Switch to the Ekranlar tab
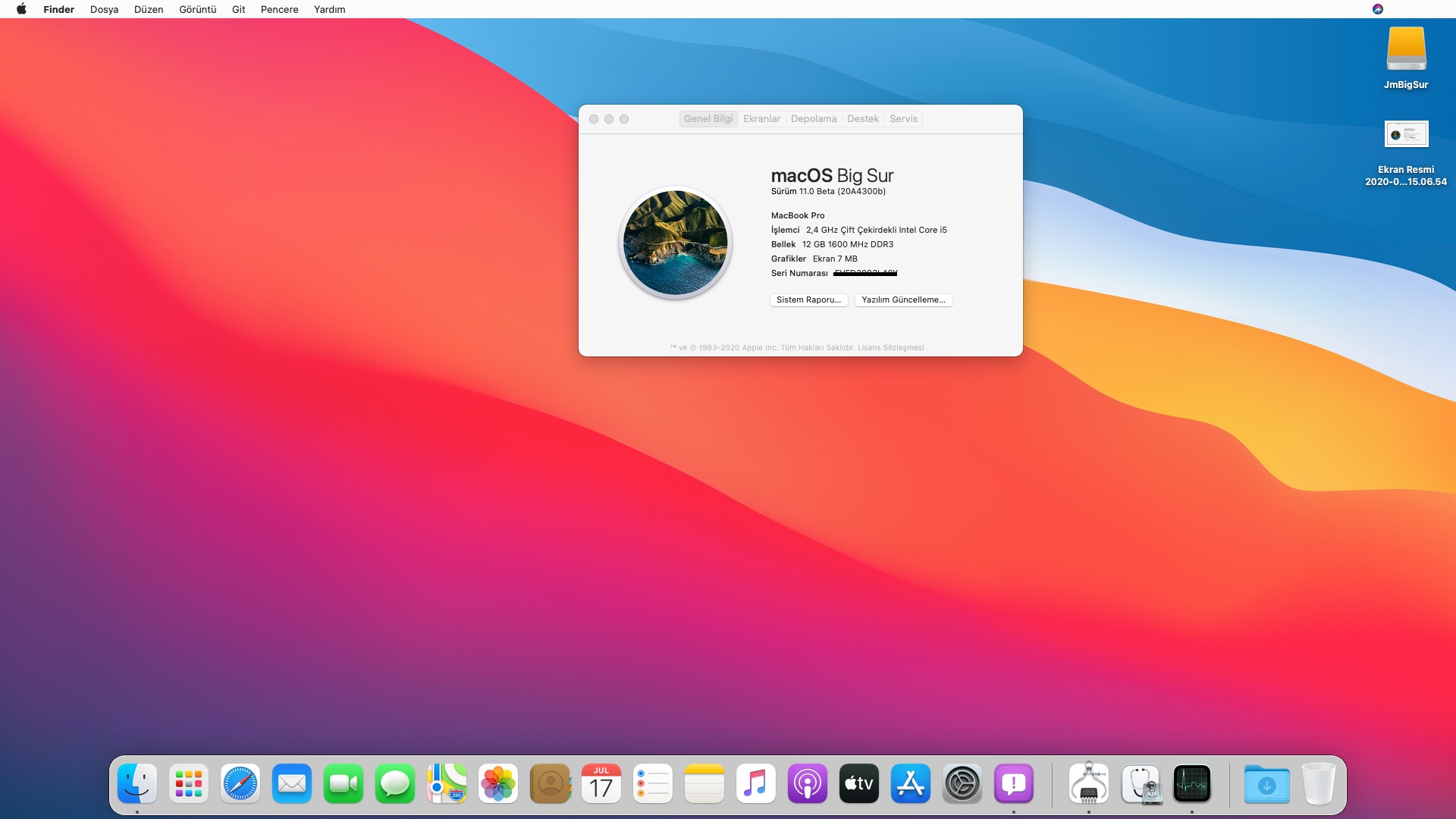Image resolution: width=1456 pixels, height=819 pixels. [761, 119]
